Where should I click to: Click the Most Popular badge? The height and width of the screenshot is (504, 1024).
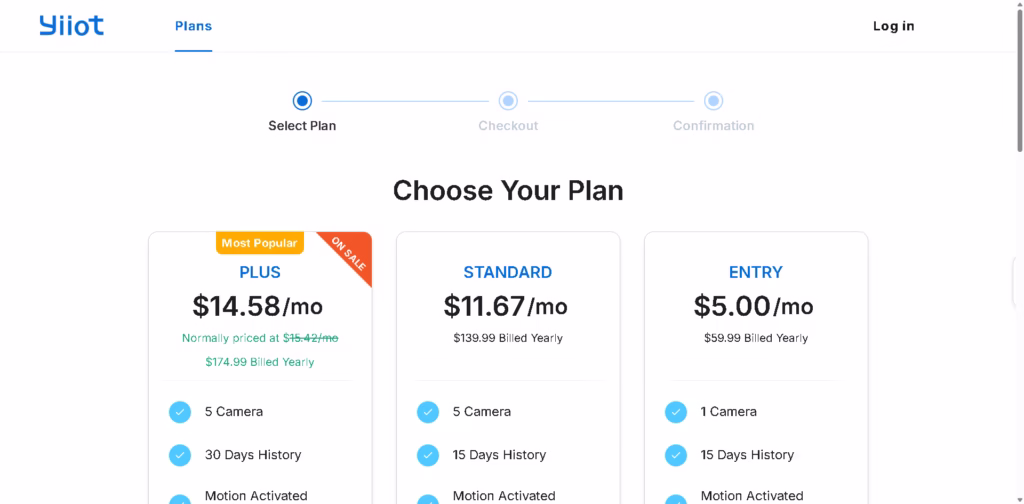(x=259, y=243)
